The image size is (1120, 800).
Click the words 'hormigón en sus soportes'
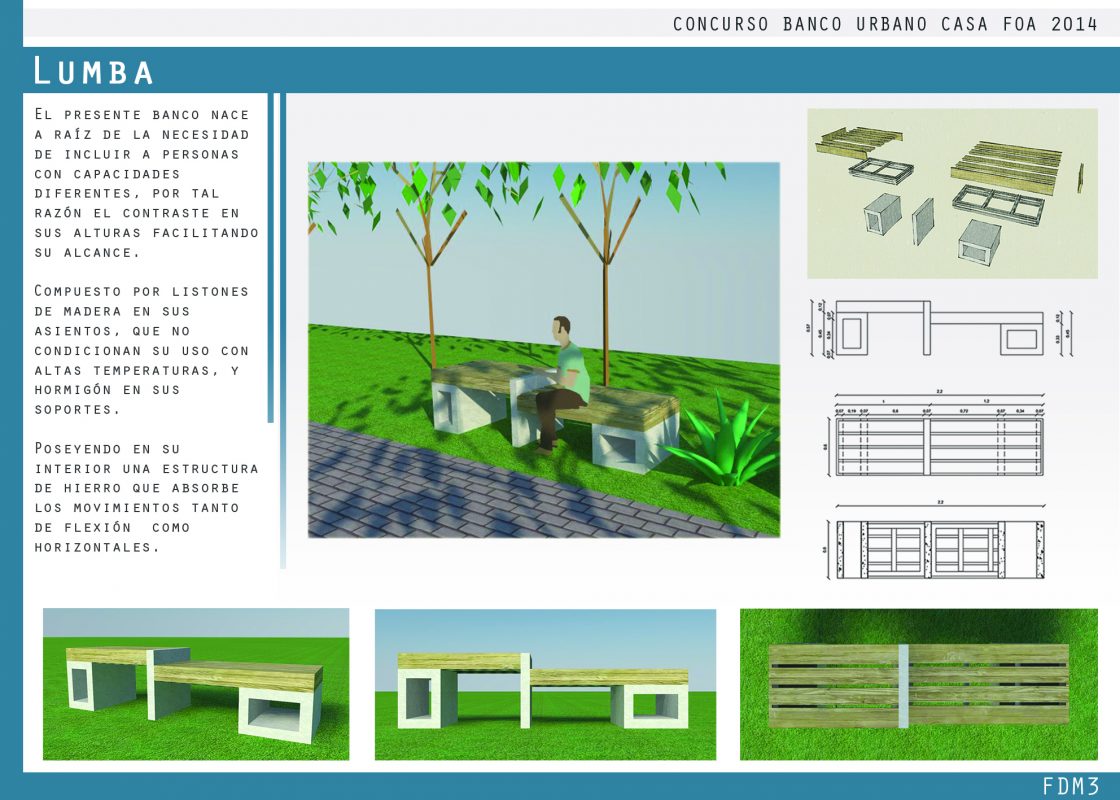[x=107, y=399]
